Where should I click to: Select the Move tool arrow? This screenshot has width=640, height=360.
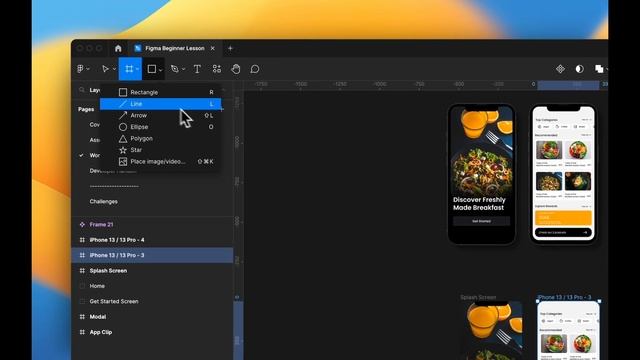pyautogui.click(x=105, y=69)
